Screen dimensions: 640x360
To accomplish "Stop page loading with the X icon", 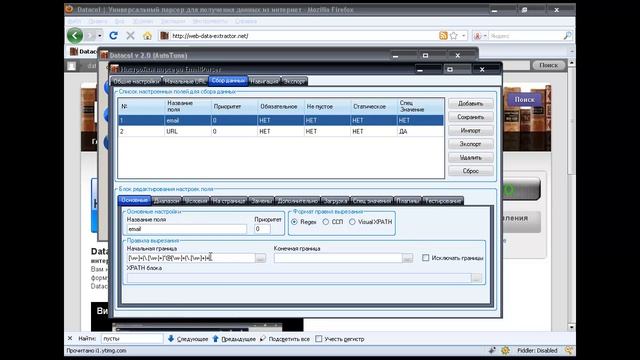I will (x=130, y=36).
